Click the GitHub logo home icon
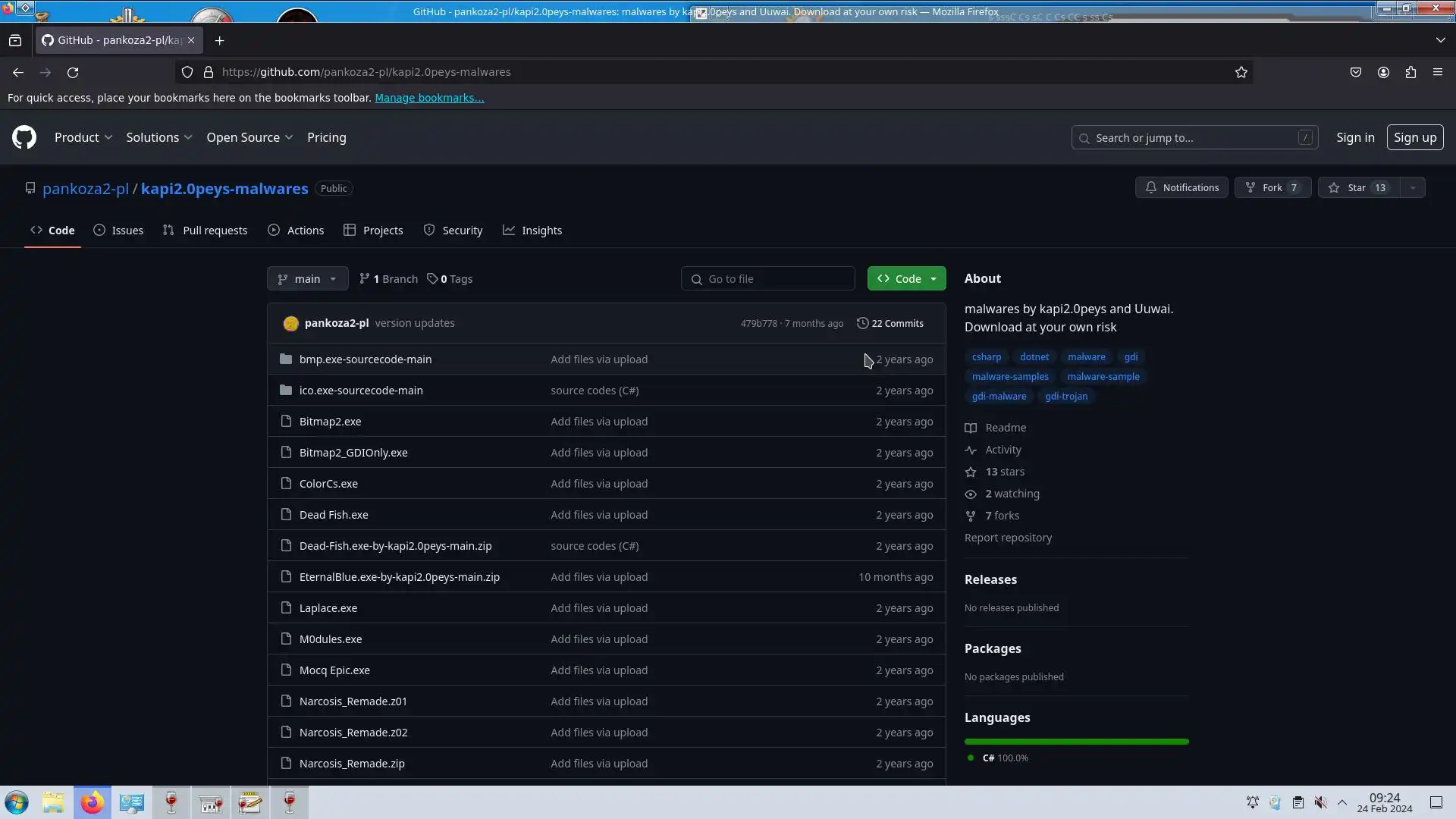The height and width of the screenshot is (819, 1456). (24, 137)
